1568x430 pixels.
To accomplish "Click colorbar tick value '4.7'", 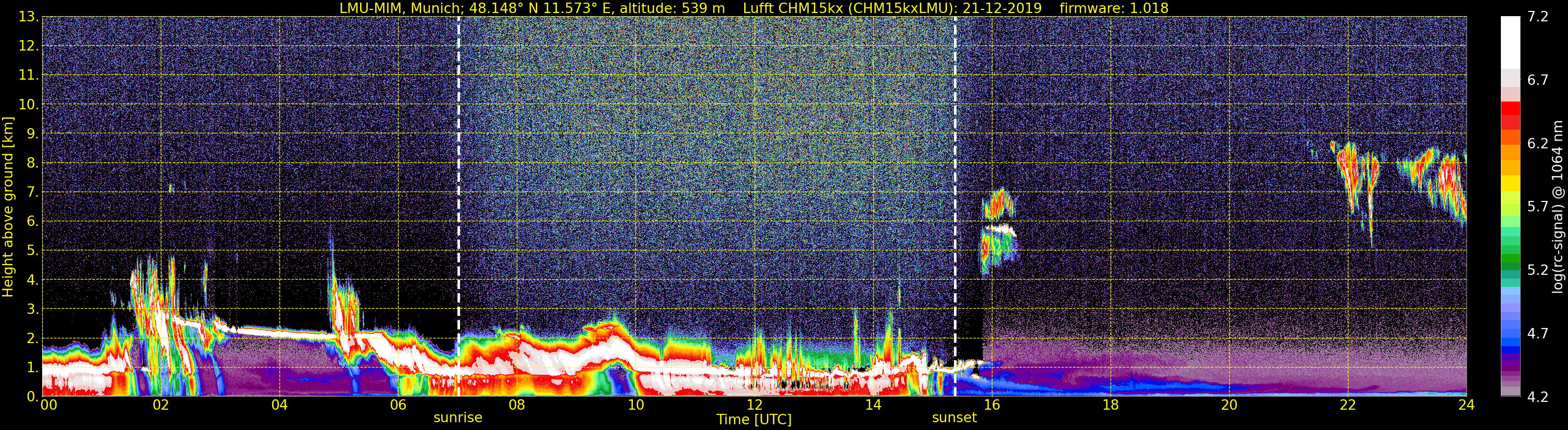I will click(1538, 334).
